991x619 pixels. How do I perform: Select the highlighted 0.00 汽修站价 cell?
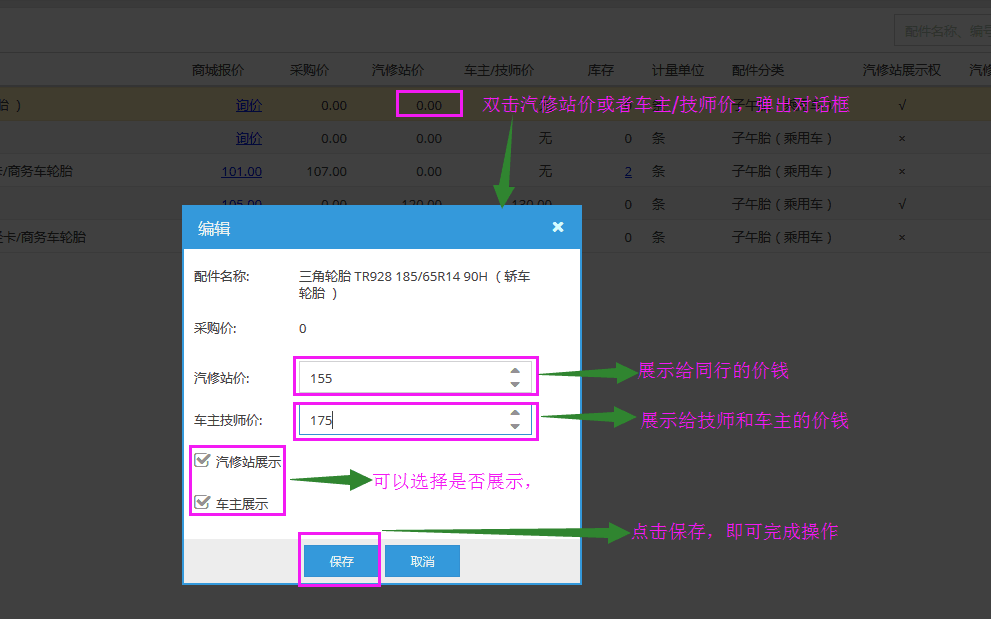point(429,105)
